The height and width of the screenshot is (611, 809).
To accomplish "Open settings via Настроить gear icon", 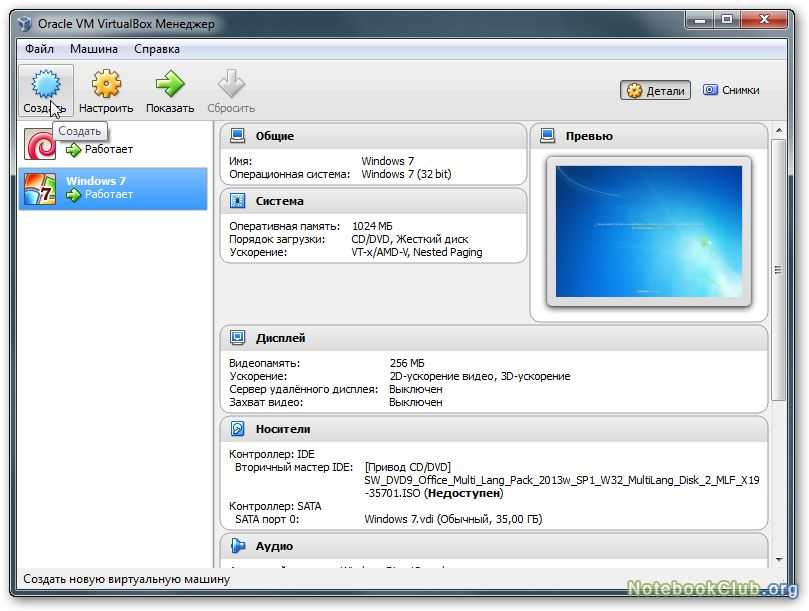I will pos(106,84).
